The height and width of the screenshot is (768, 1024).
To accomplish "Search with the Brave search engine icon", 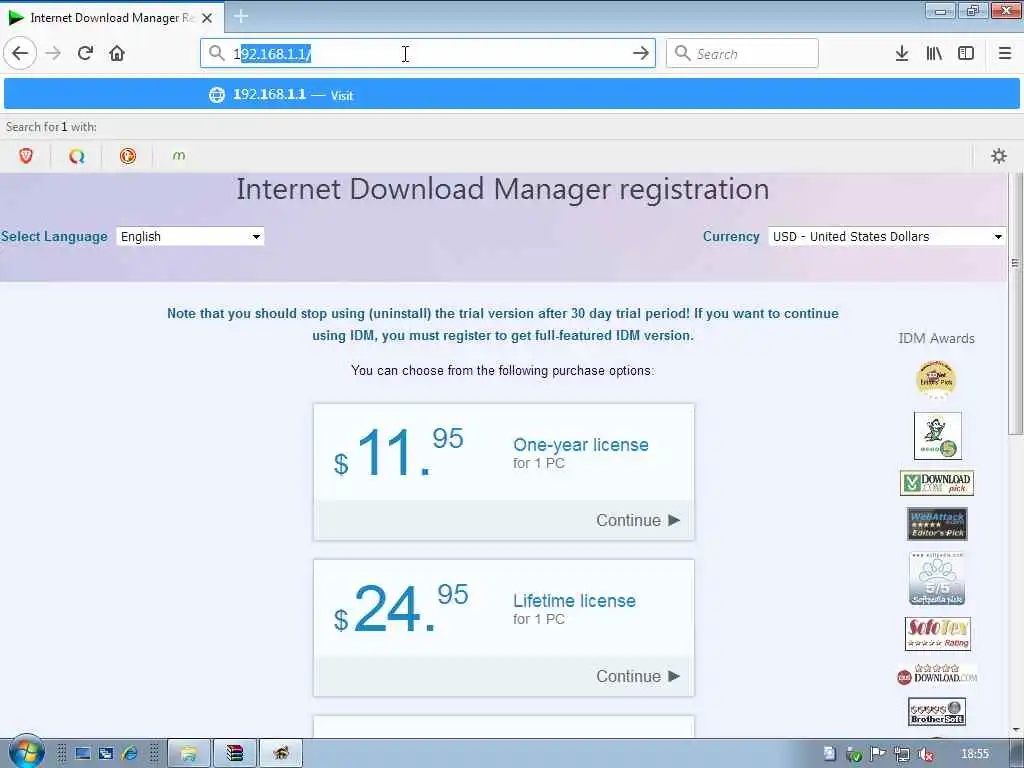I will click(25, 156).
